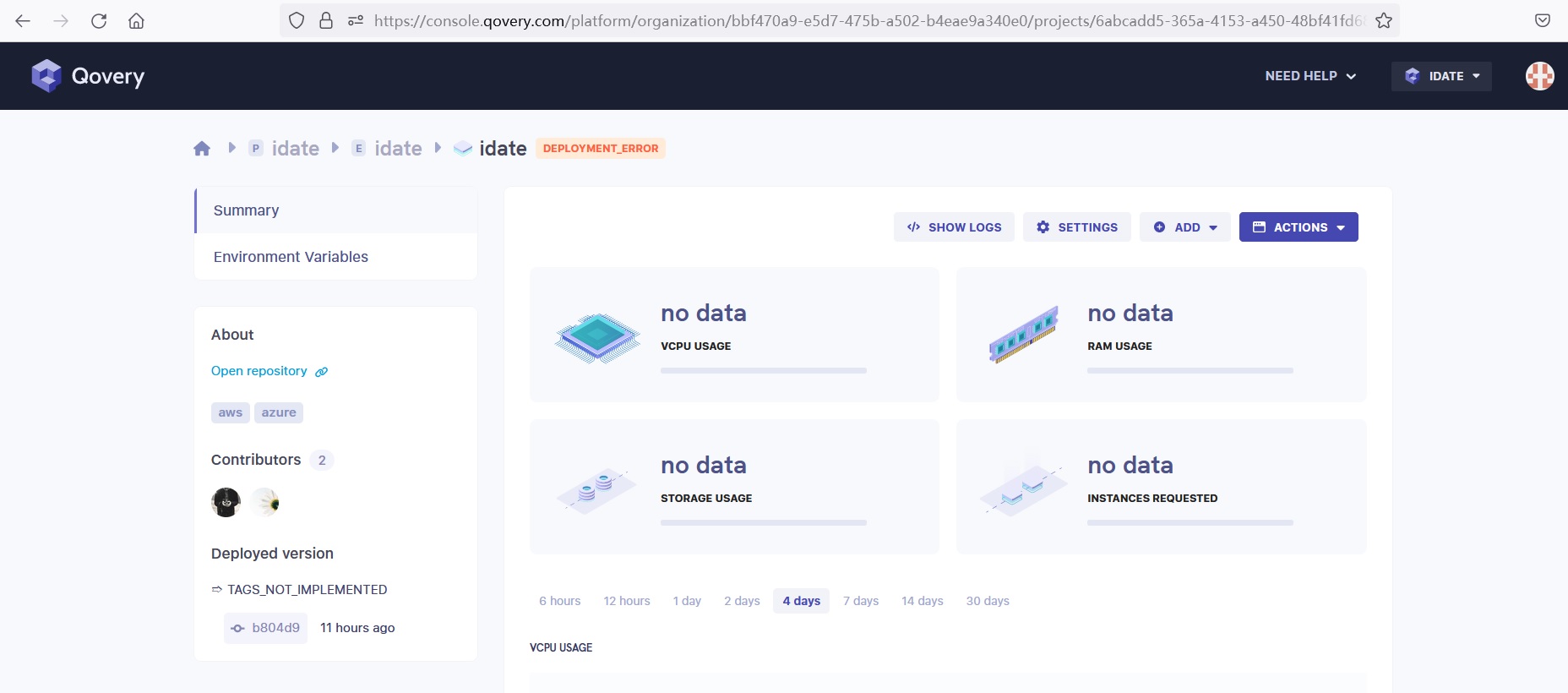Click the '11 hours ago' timestamp
This screenshot has width=1568, height=693.
pyautogui.click(x=357, y=628)
